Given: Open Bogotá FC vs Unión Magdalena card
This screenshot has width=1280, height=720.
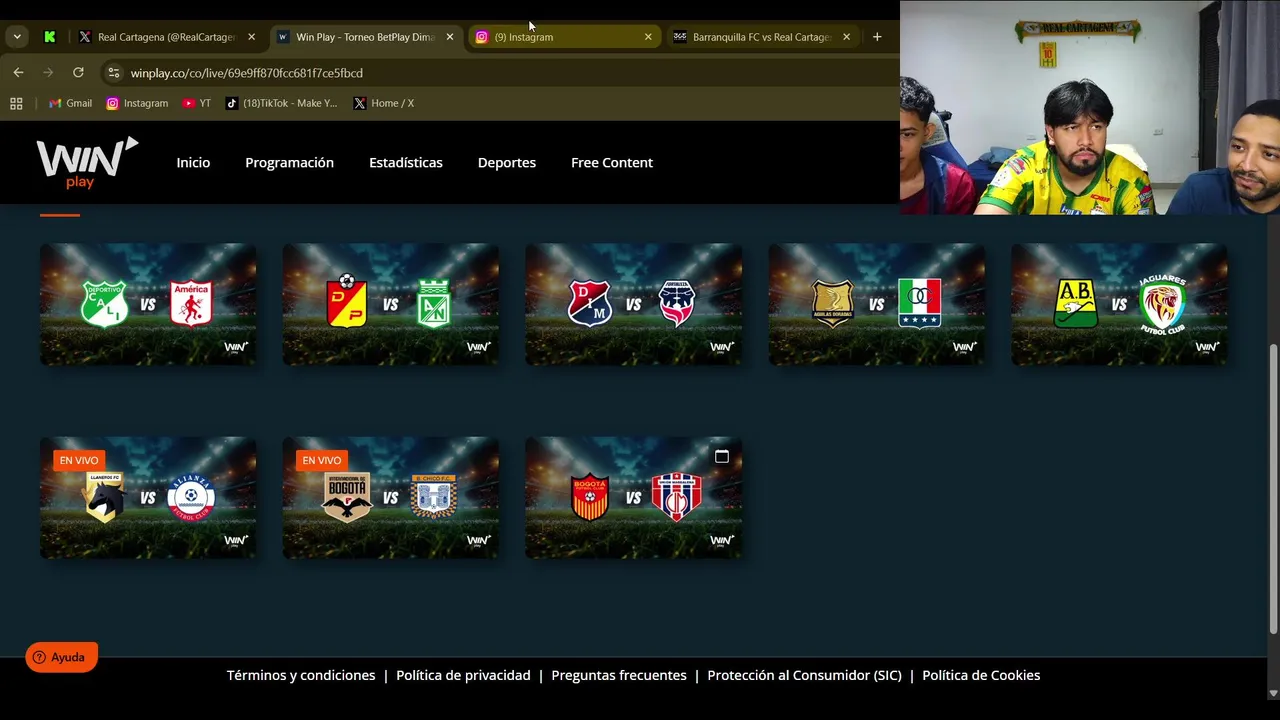Looking at the screenshot, I should click(x=634, y=497).
